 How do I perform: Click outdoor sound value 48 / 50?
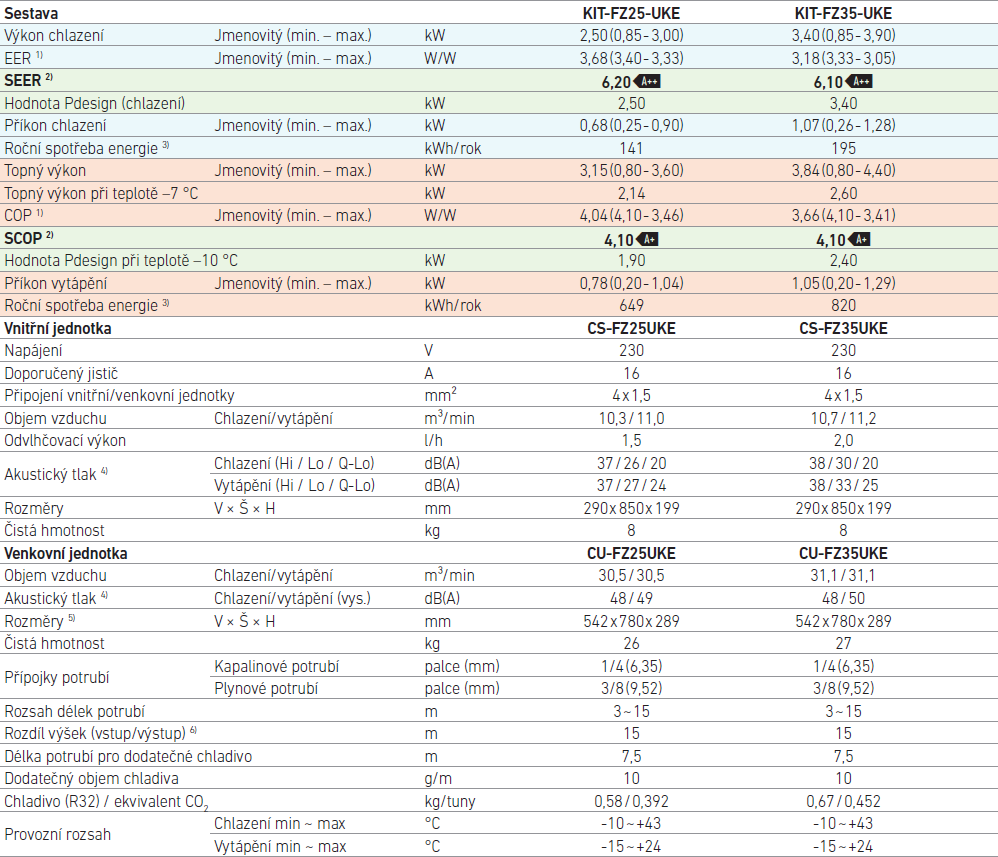(x=843, y=598)
